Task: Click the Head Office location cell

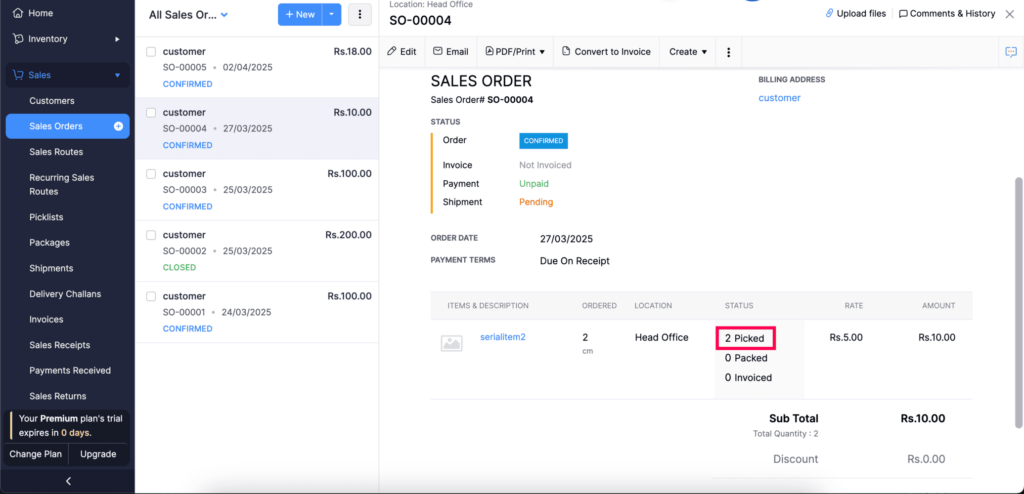Action: coord(662,338)
